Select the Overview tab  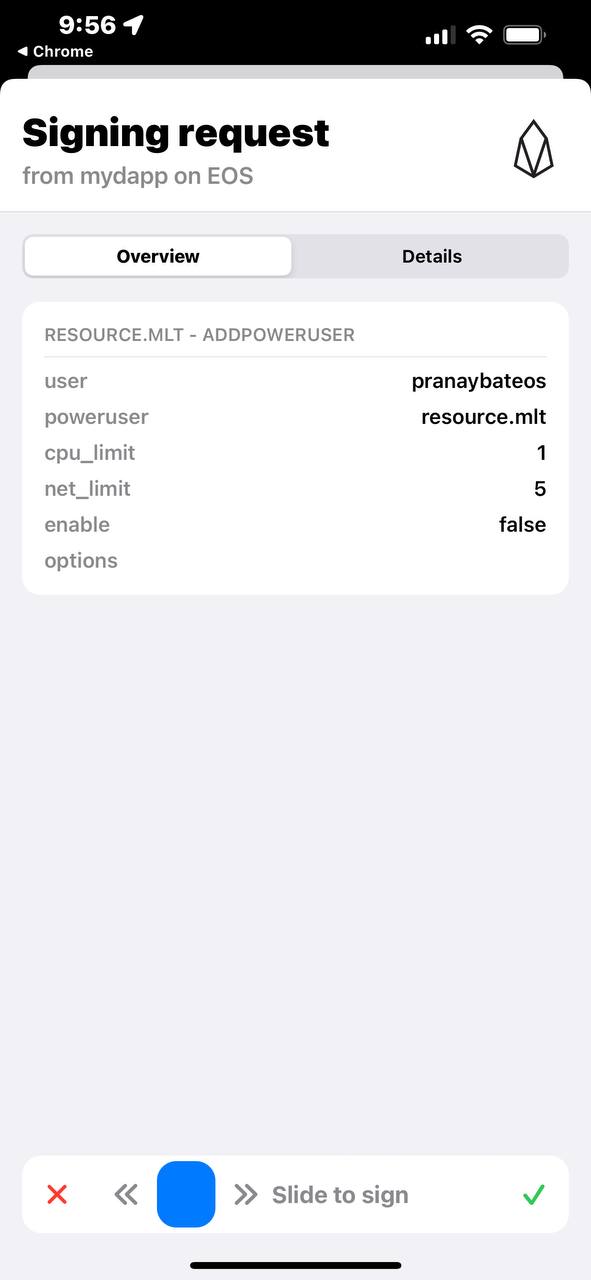(x=157, y=256)
